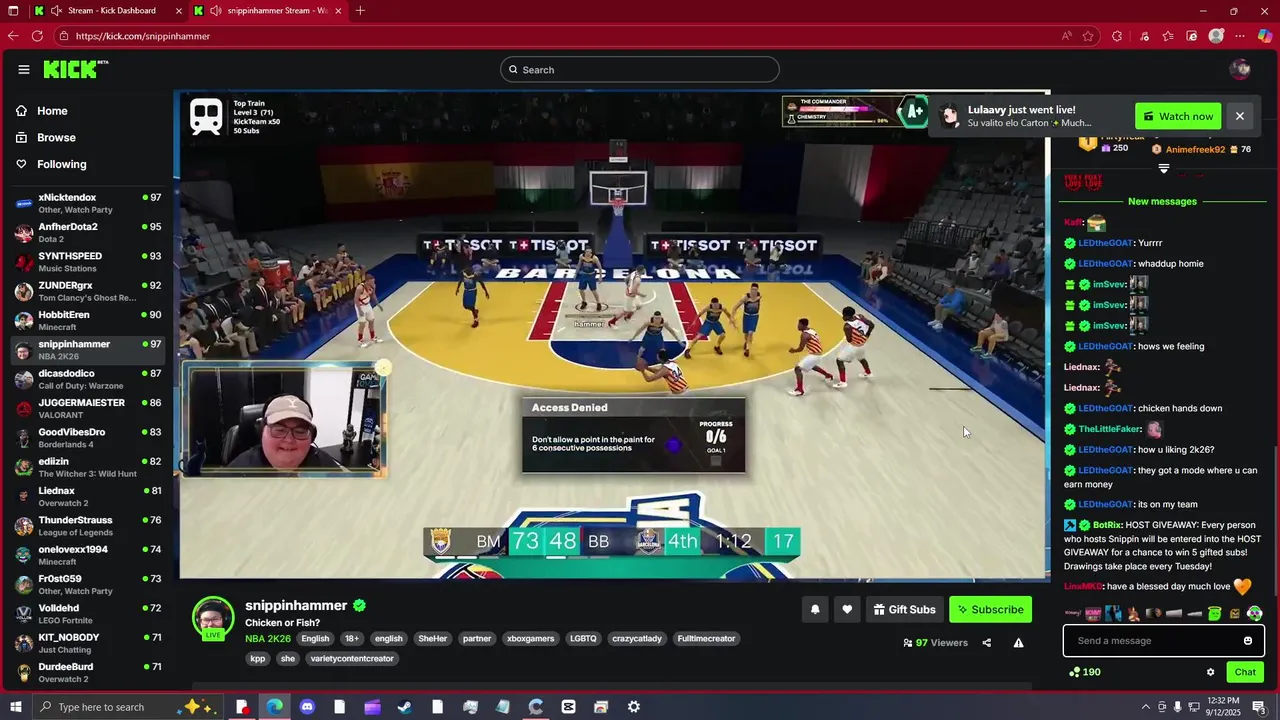Click the browser back arrow

[x=13, y=36]
